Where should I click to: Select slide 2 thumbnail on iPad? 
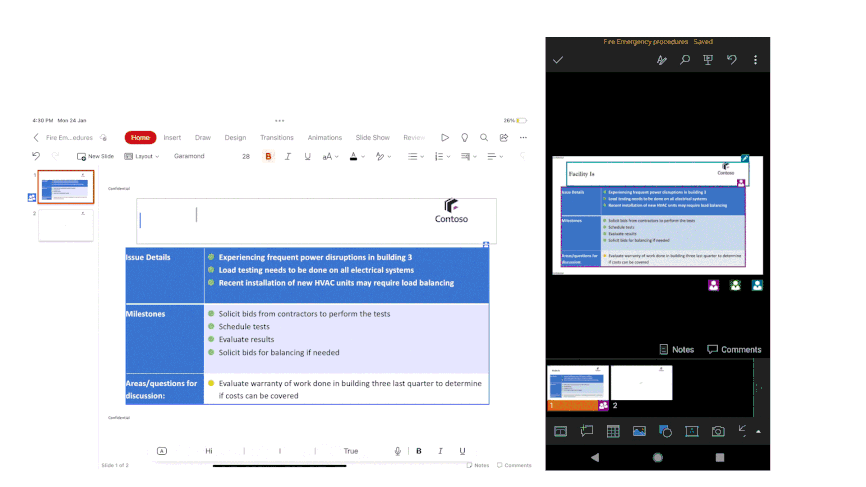[66, 225]
